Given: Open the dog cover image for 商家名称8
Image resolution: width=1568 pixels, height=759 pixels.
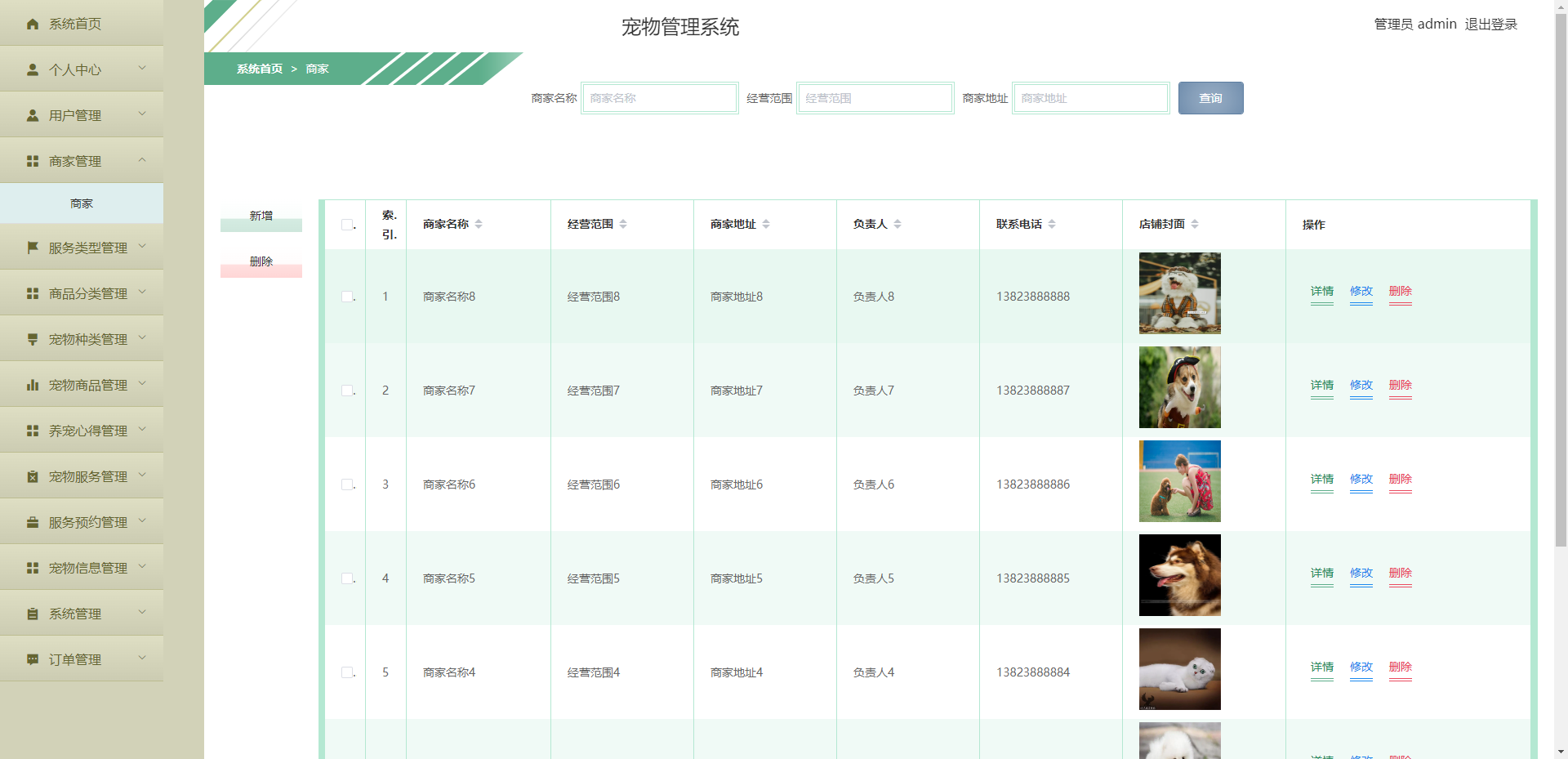Looking at the screenshot, I should (1180, 293).
